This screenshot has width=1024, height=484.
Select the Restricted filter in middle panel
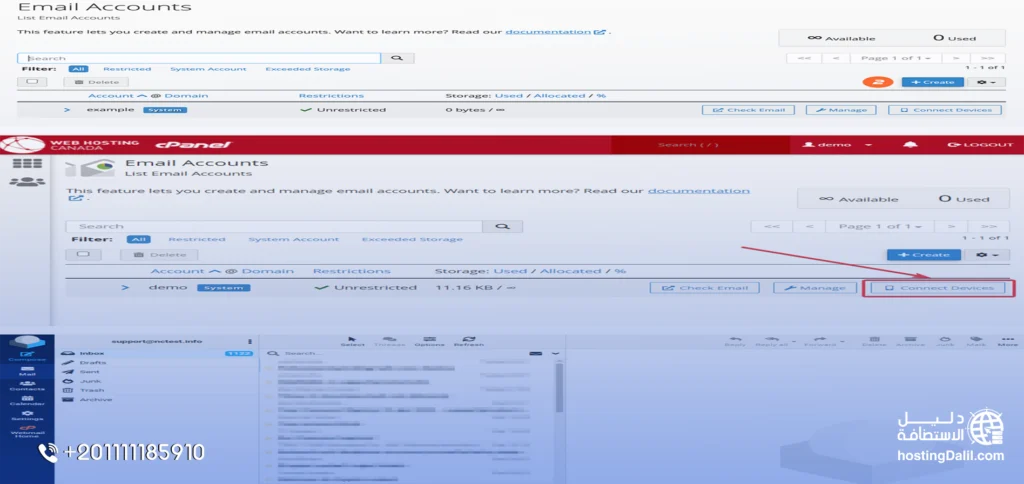[x=197, y=240]
